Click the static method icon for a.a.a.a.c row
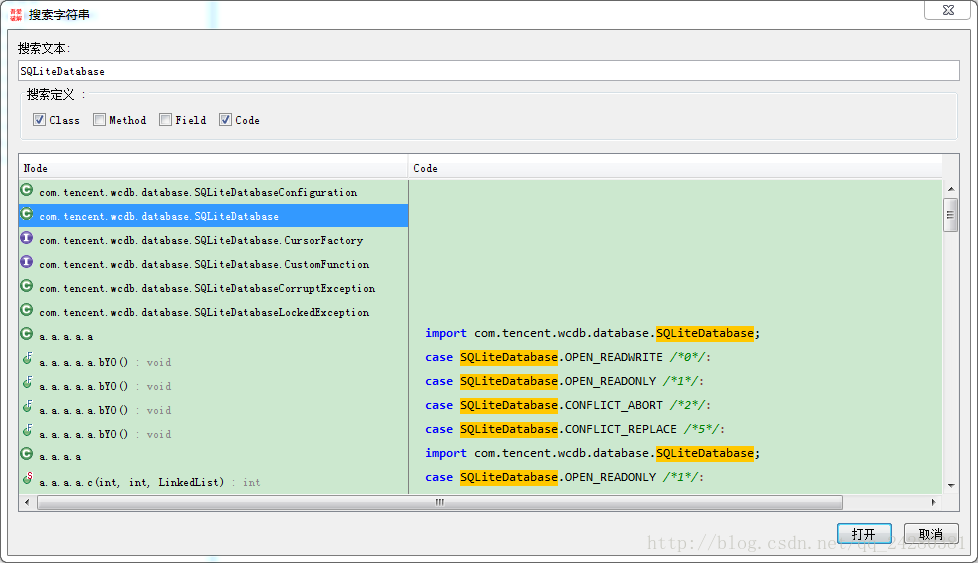The width and height of the screenshot is (978, 563). tap(27, 478)
